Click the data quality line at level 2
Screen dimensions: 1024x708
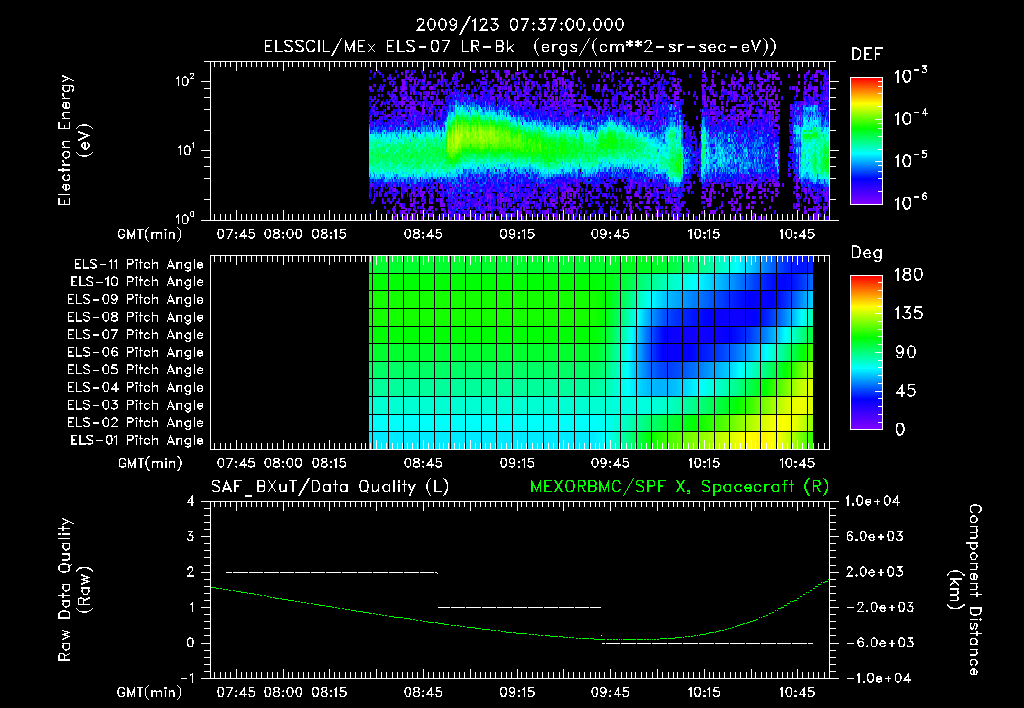(332, 572)
